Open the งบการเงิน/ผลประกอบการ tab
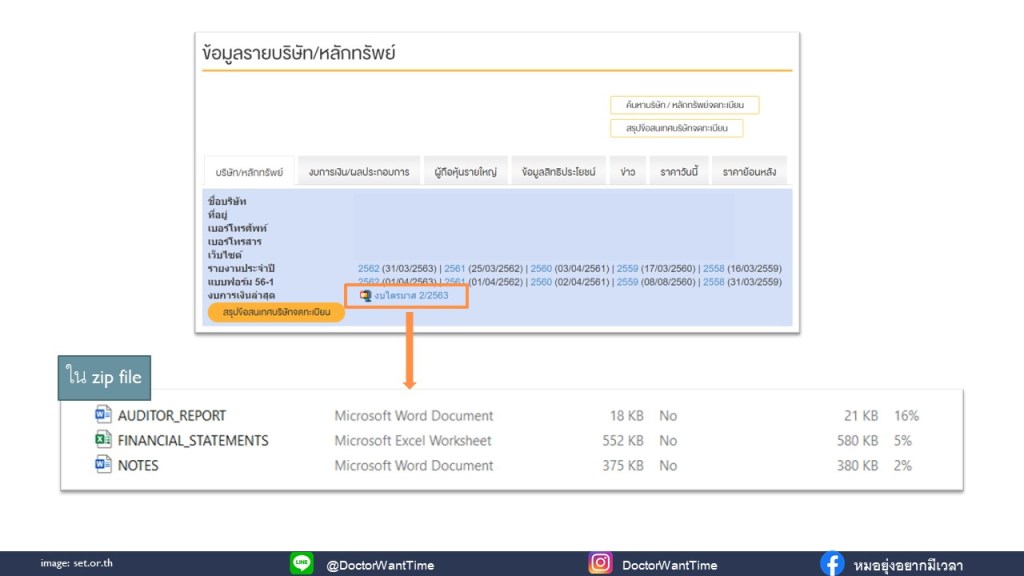 pos(359,172)
